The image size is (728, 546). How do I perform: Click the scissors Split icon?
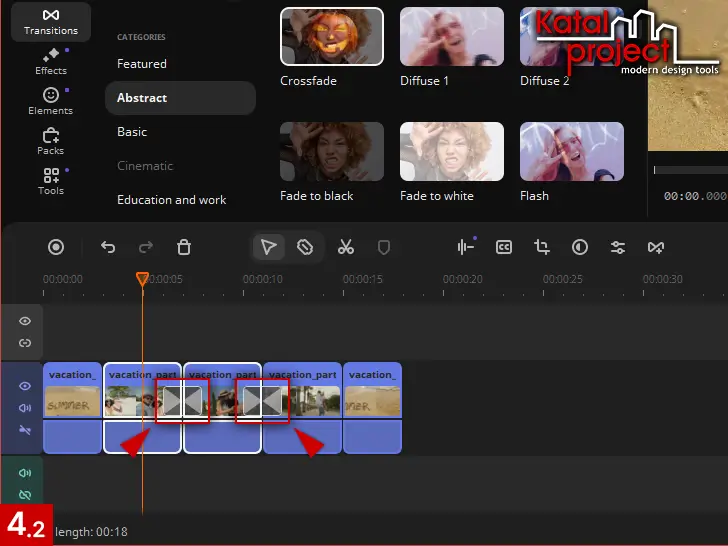click(x=346, y=247)
